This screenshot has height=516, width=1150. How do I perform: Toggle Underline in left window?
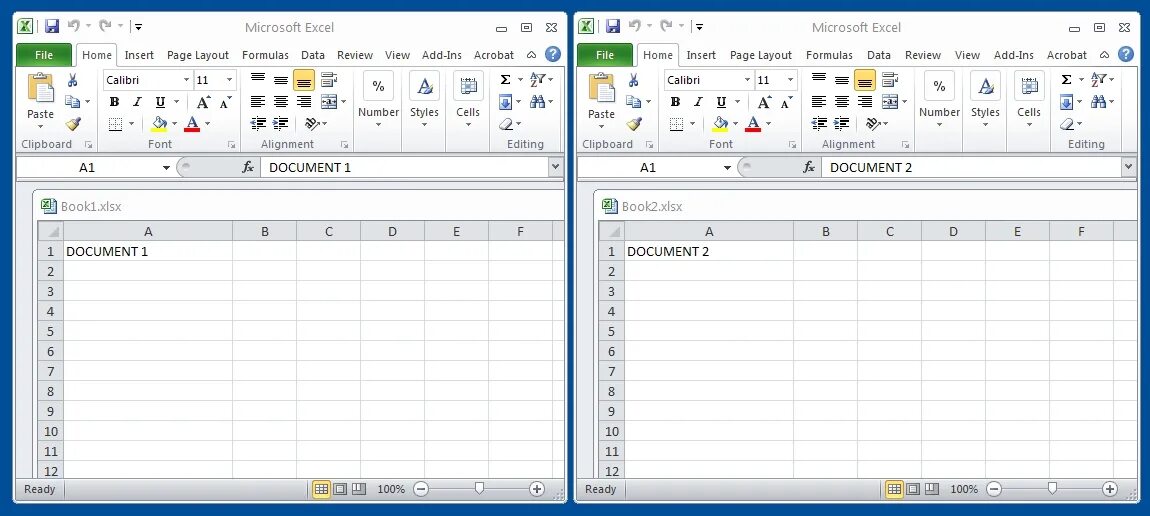coord(159,102)
